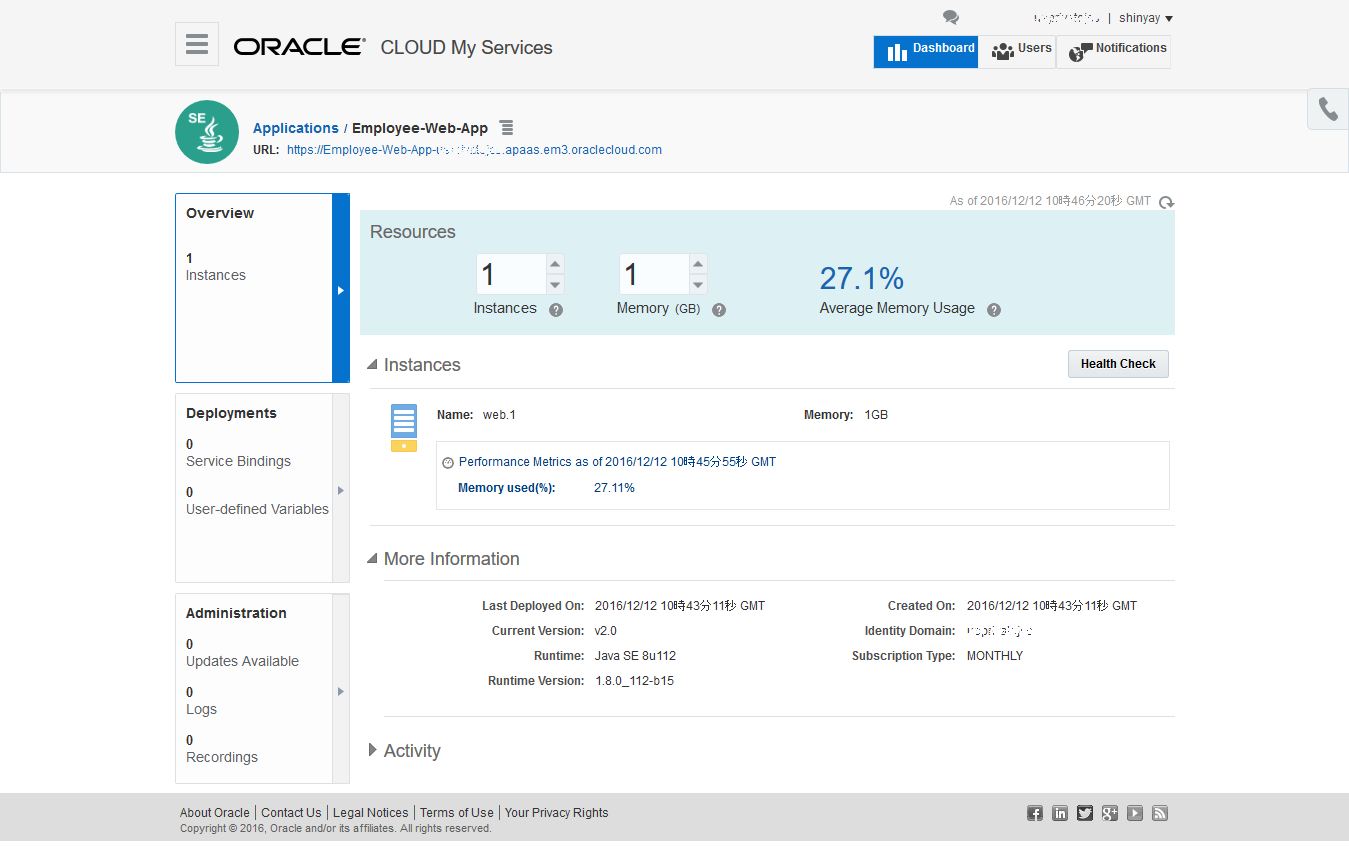The width and height of the screenshot is (1349, 847).
Task: Click the web.1 instance server icon
Action: coord(404,428)
